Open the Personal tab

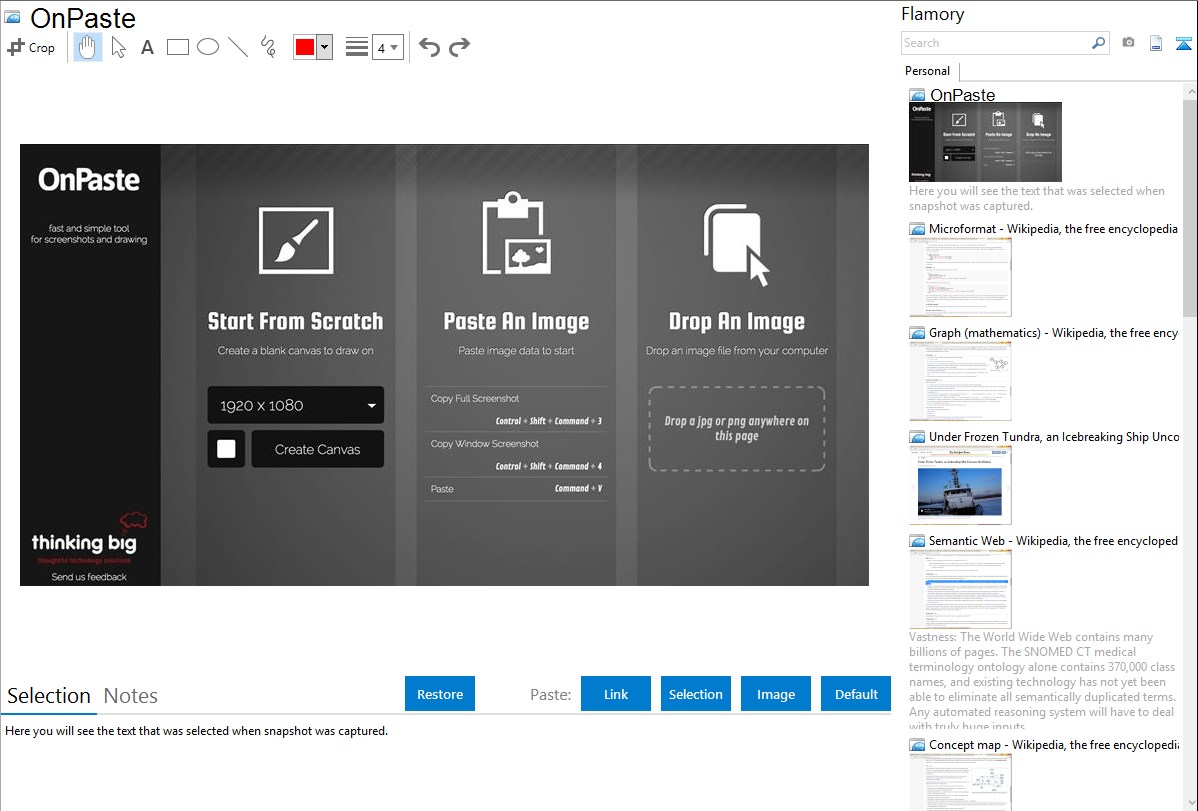pos(927,71)
